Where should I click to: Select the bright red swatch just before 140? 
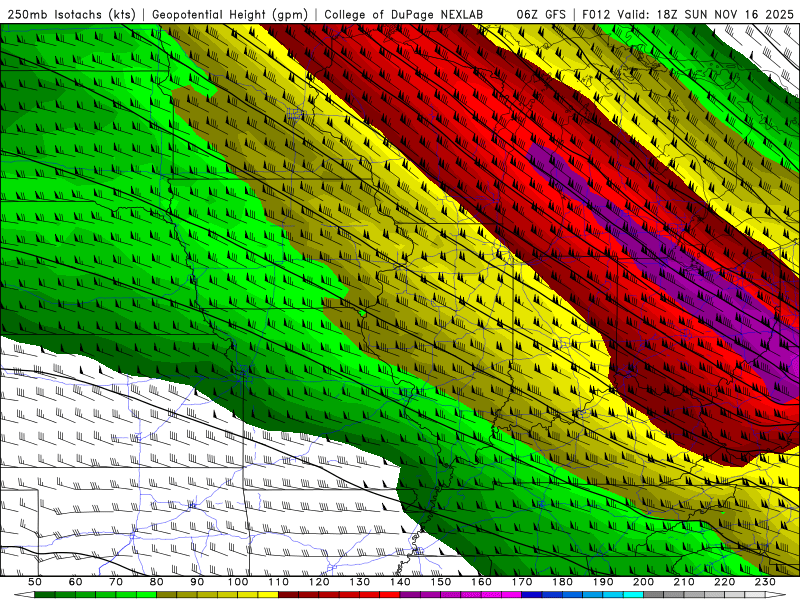390,595
